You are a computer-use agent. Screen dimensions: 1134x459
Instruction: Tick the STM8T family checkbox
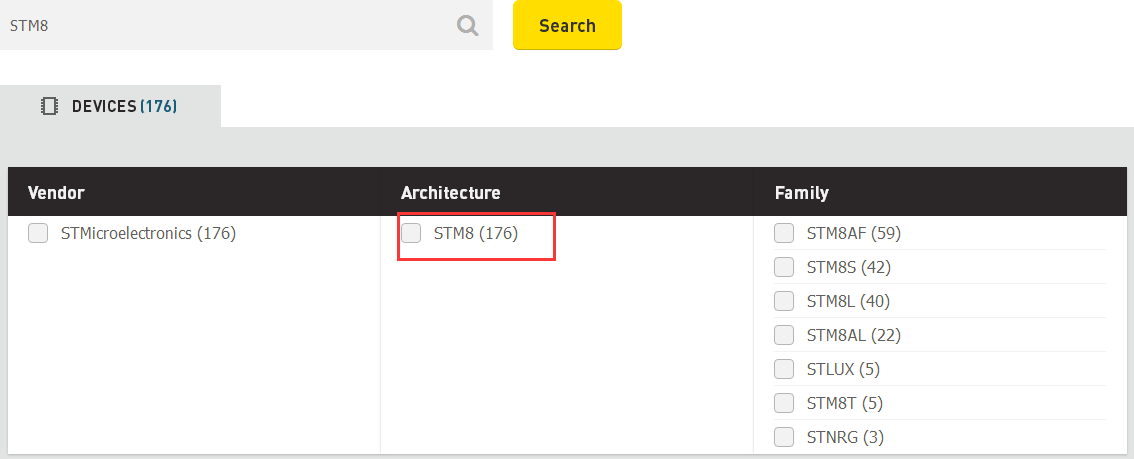(784, 404)
